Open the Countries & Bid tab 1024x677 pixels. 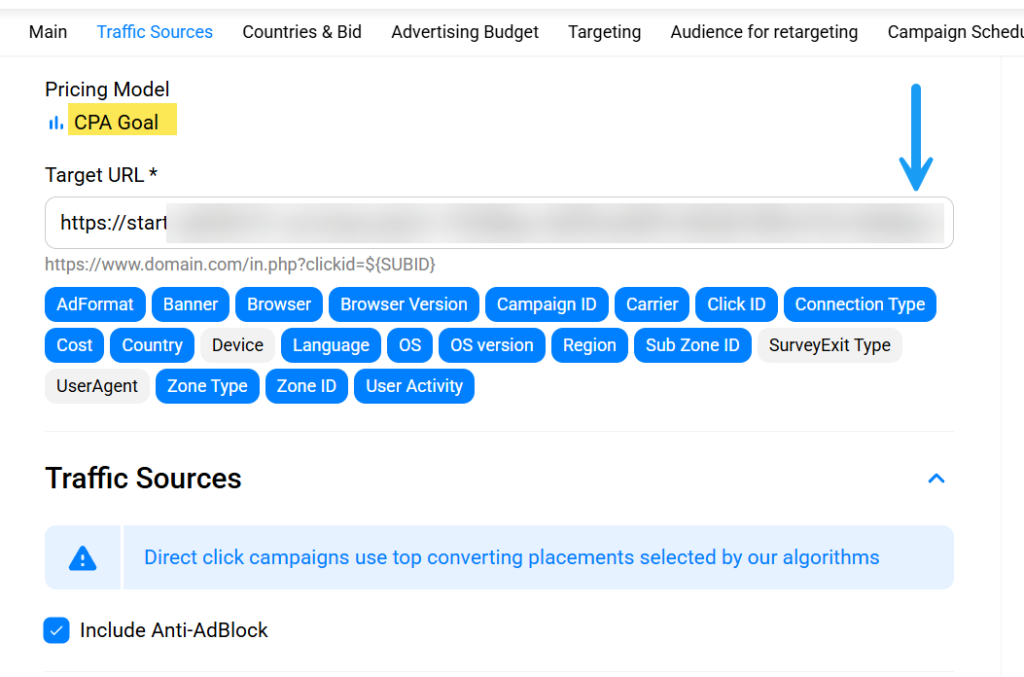302,31
